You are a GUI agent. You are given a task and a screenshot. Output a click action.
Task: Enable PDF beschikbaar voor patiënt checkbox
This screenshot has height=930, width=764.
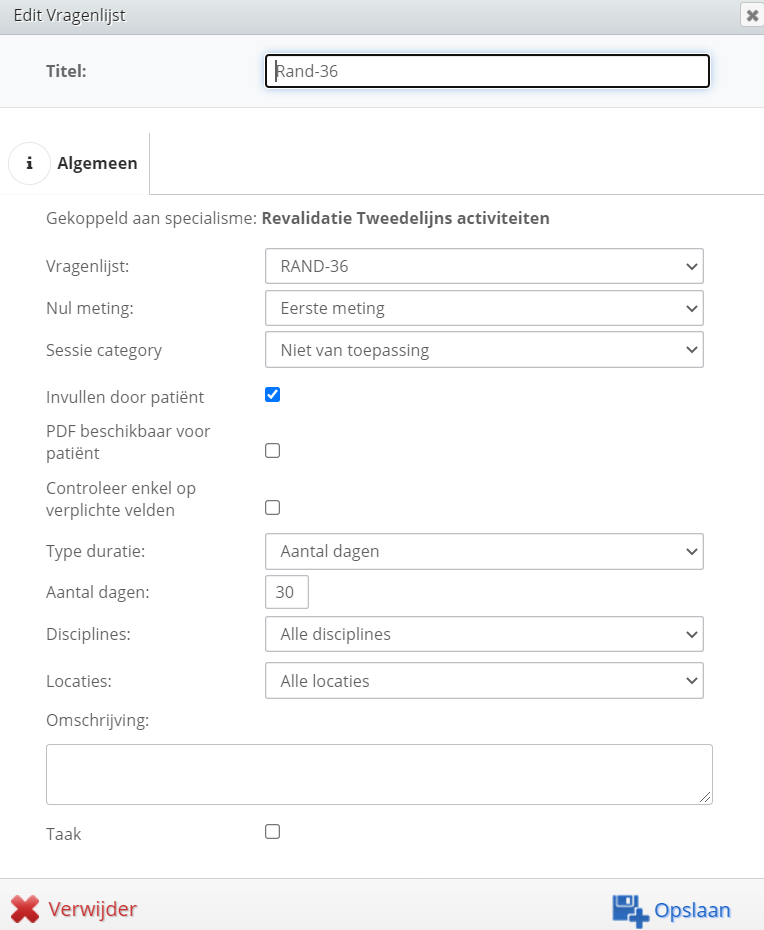click(272, 451)
